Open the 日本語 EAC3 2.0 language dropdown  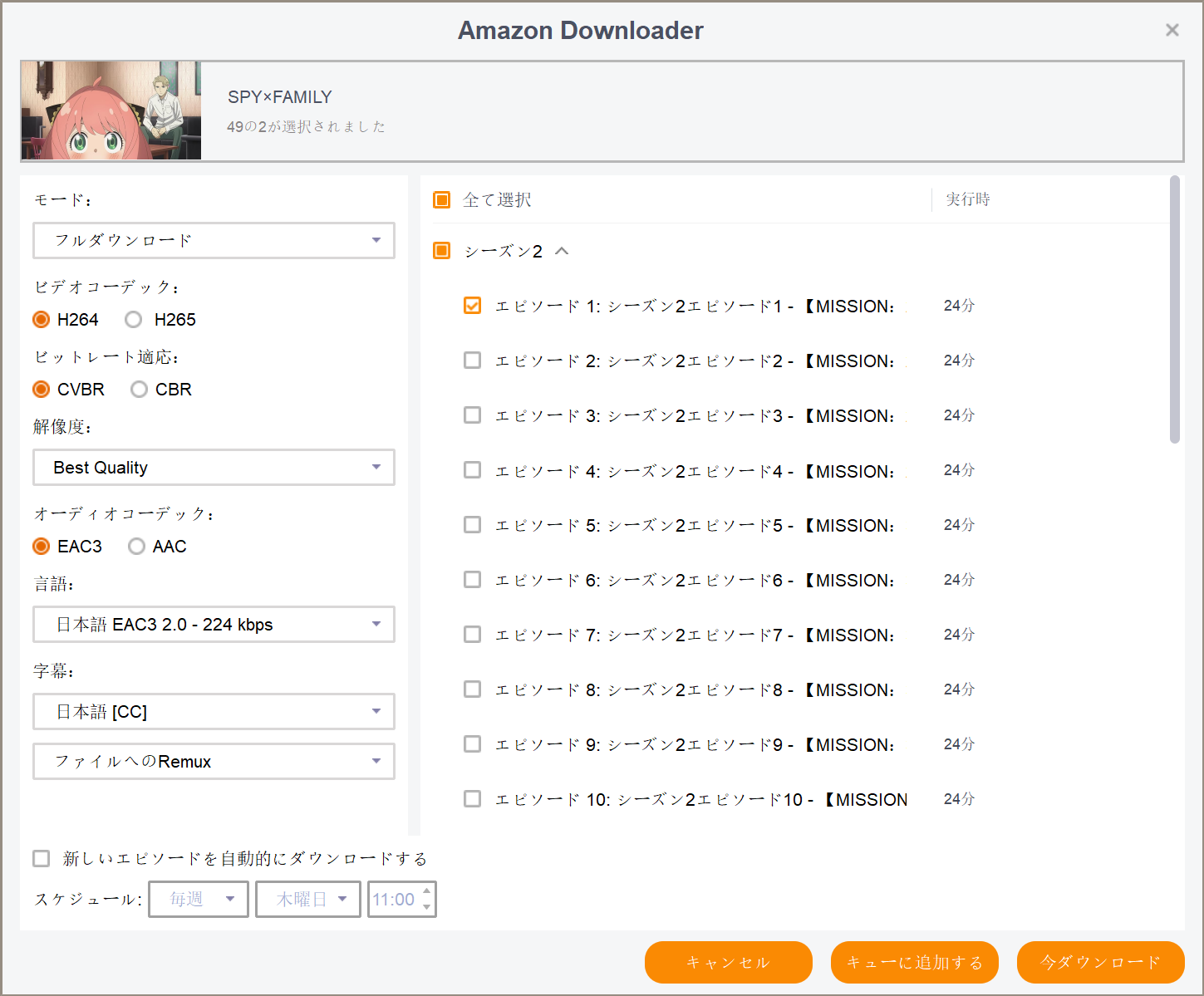(214, 625)
